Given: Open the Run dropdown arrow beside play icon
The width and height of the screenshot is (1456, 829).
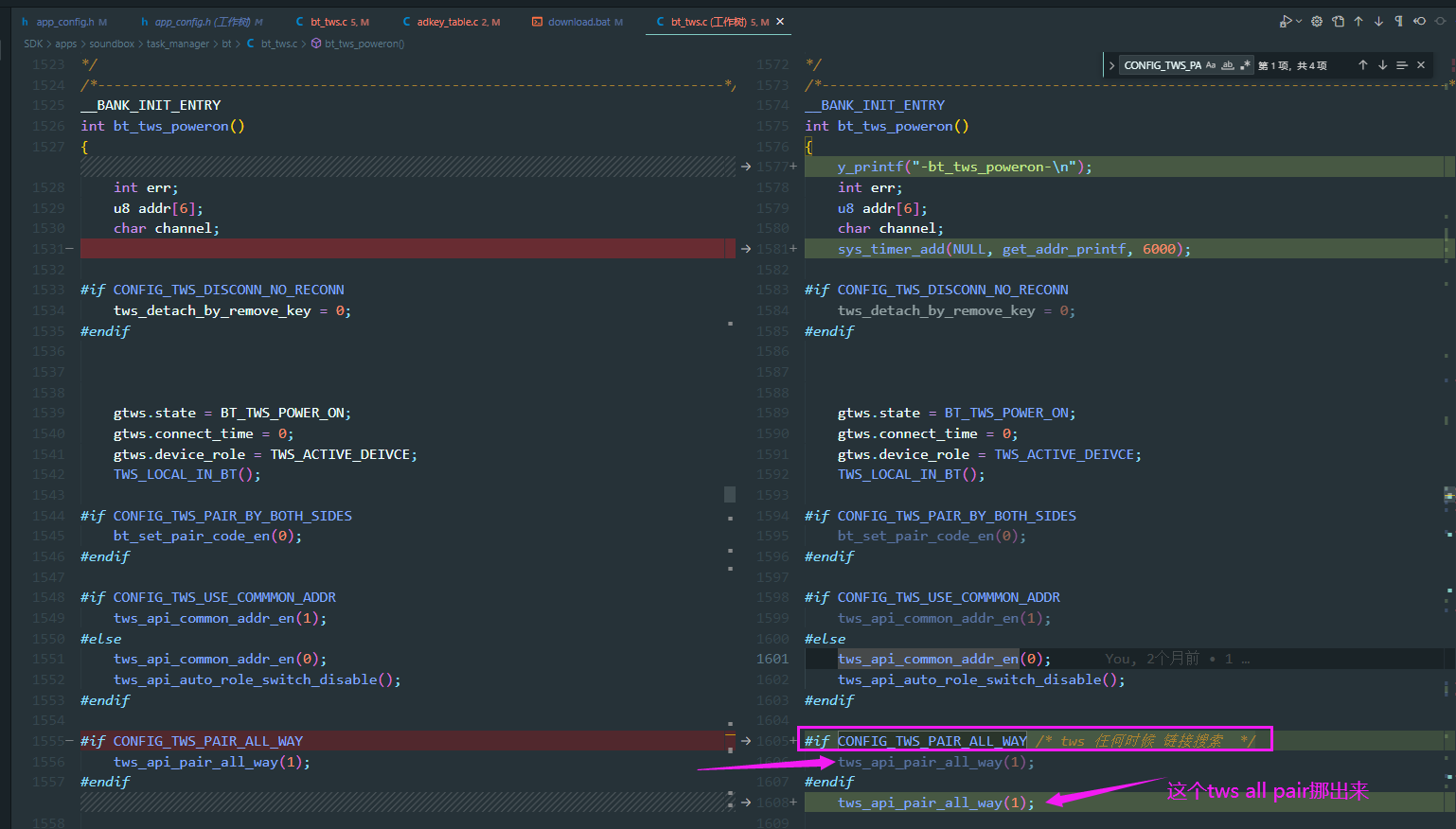Looking at the screenshot, I should pos(1299,21).
